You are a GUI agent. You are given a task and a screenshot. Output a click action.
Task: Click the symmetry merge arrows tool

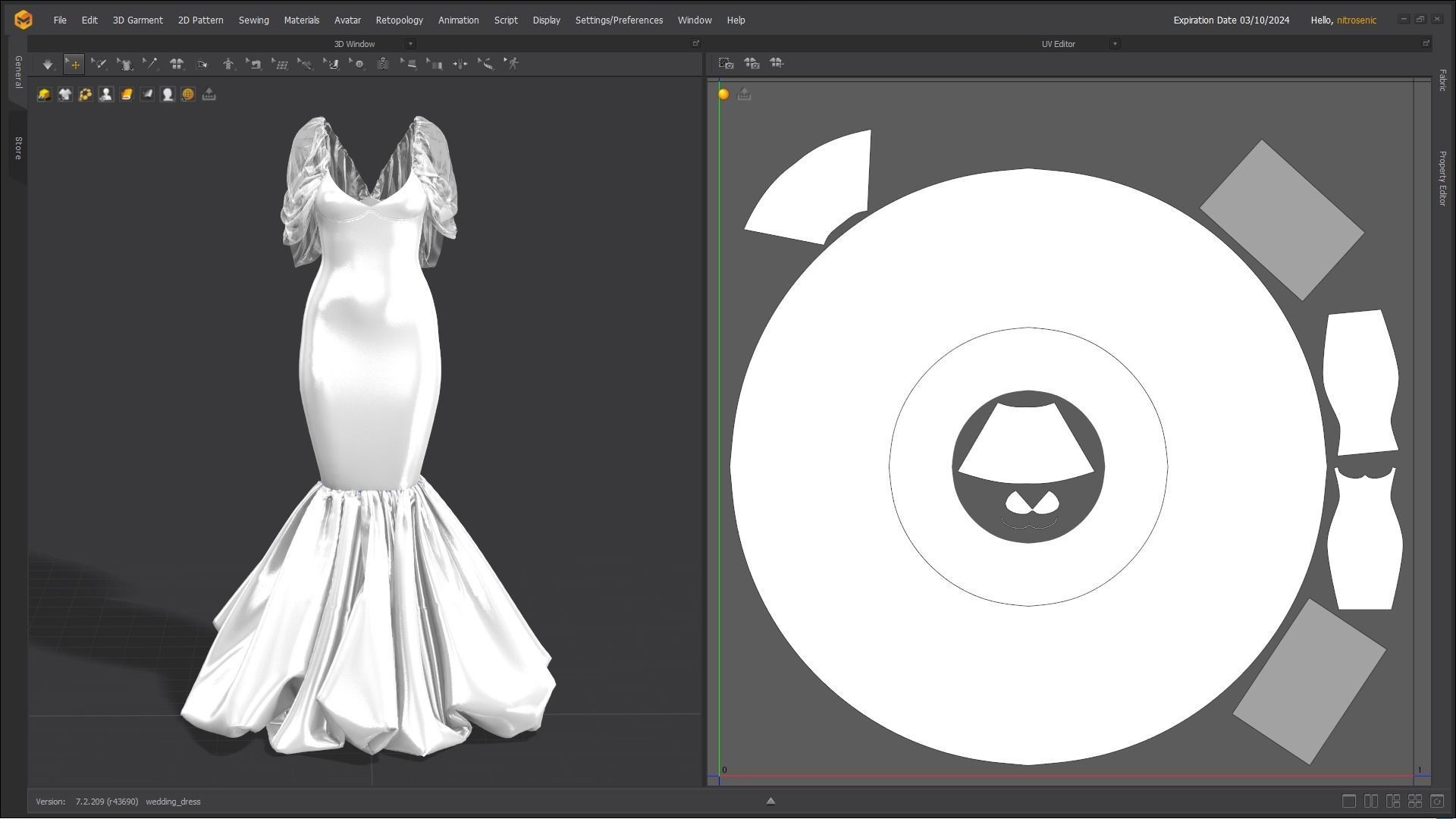[460, 64]
